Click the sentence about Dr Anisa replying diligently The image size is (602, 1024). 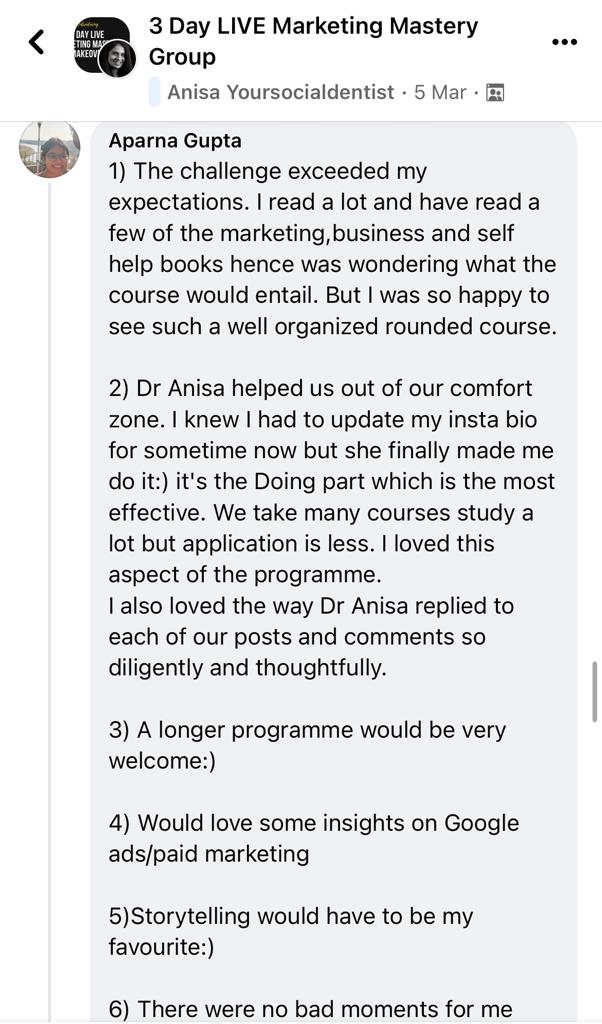coord(311,637)
